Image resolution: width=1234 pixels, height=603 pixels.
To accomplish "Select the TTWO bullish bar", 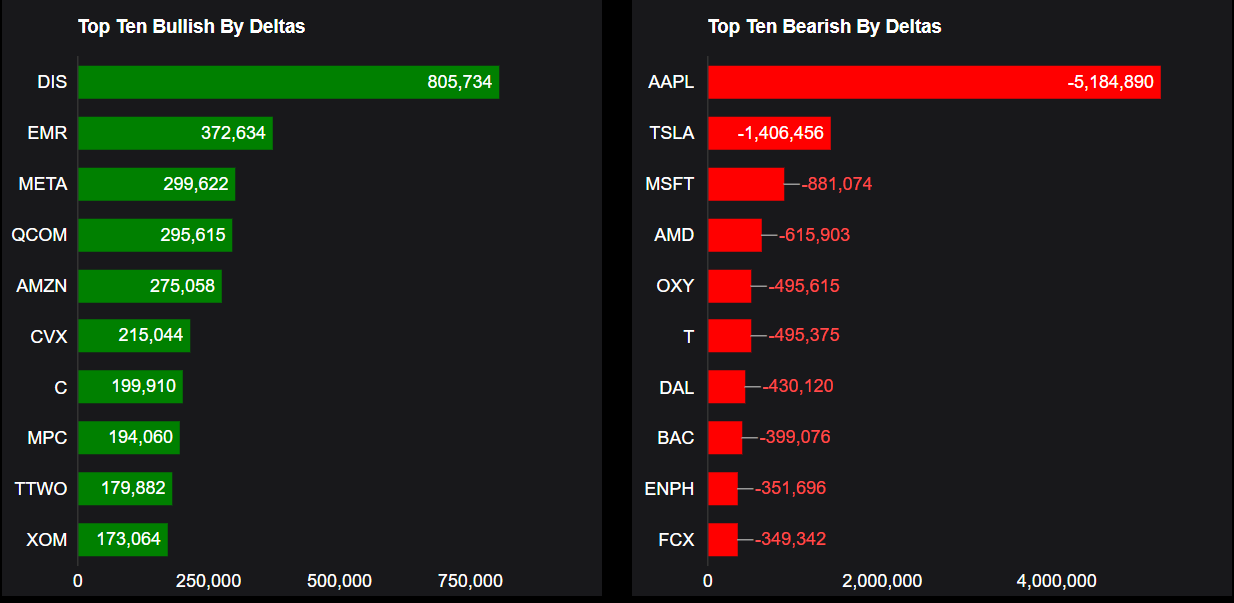I will 125,488.
